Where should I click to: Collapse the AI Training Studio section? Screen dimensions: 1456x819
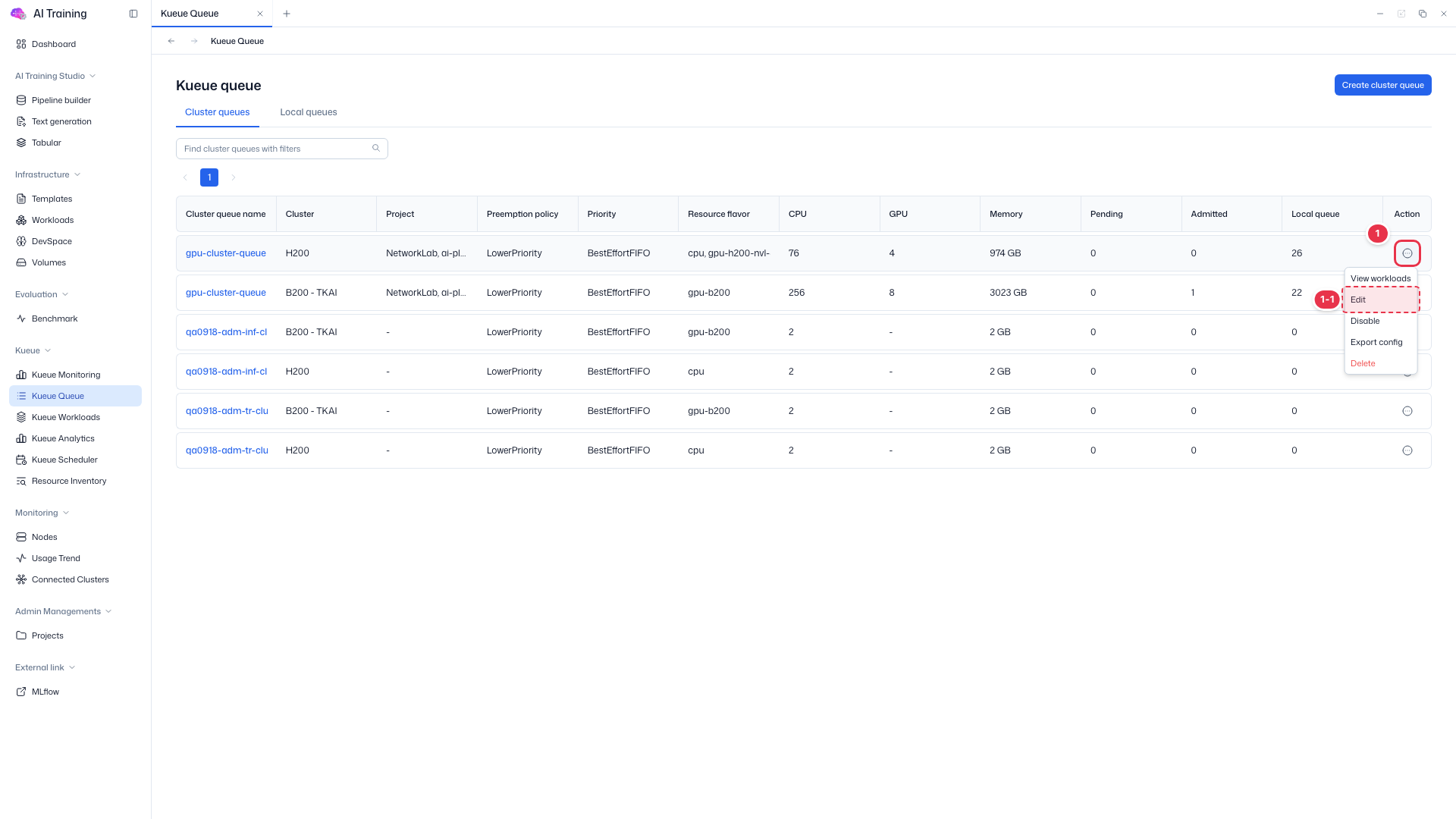tap(93, 76)
